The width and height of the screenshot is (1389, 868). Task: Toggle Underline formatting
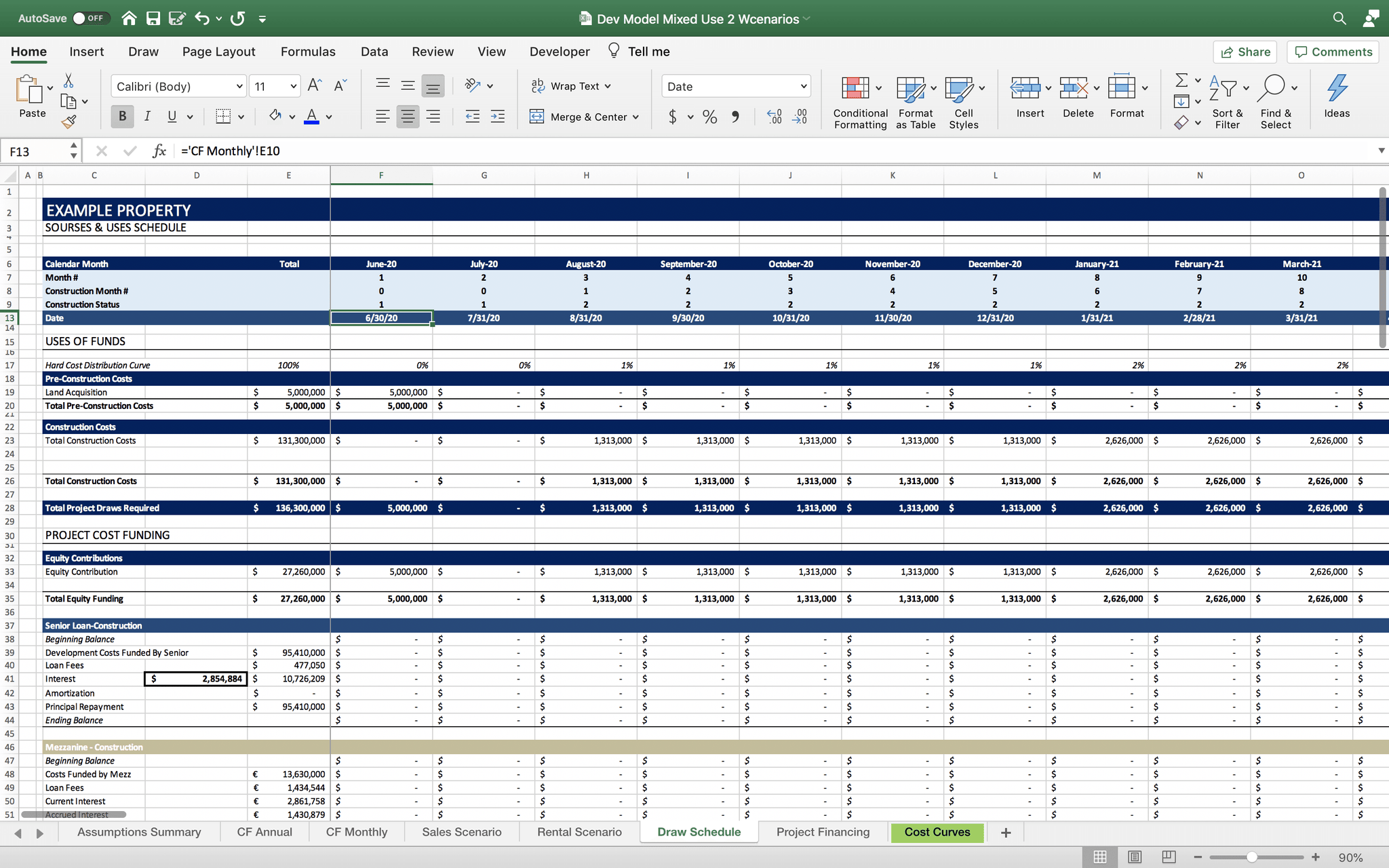172,117
